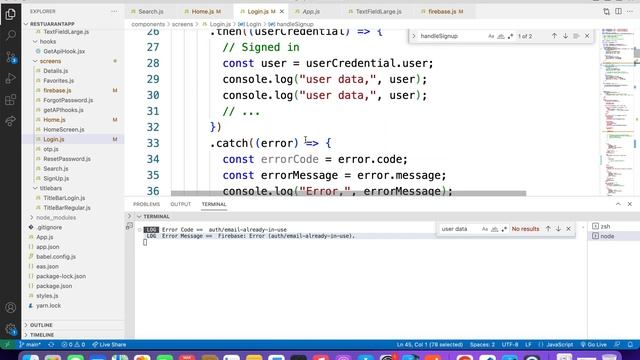640x360 pixels.
Task: Click the main branch status item
Action: point(30,344)
